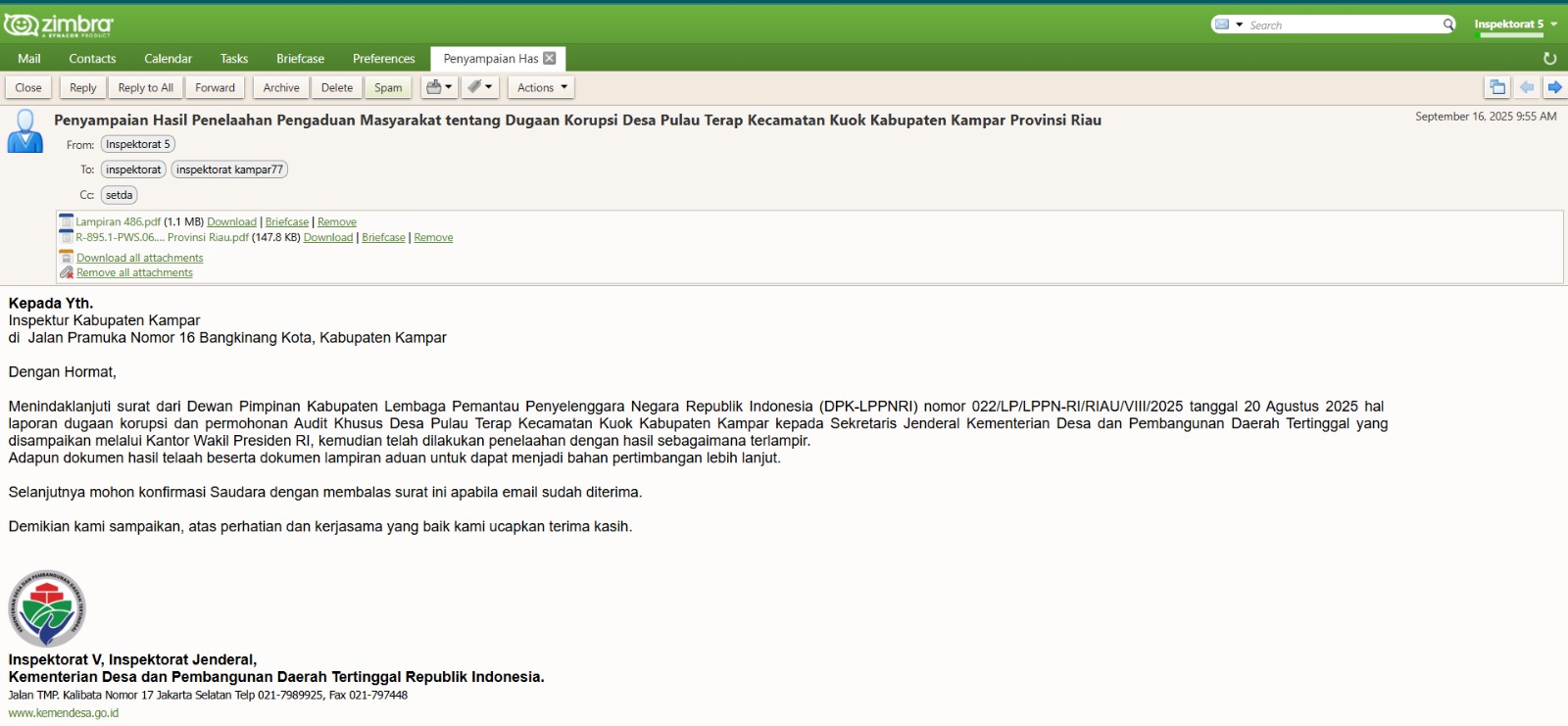Close the Penyampaian Has tab with X
This screenshot has height=726, width=1568.
click(550, 59)
